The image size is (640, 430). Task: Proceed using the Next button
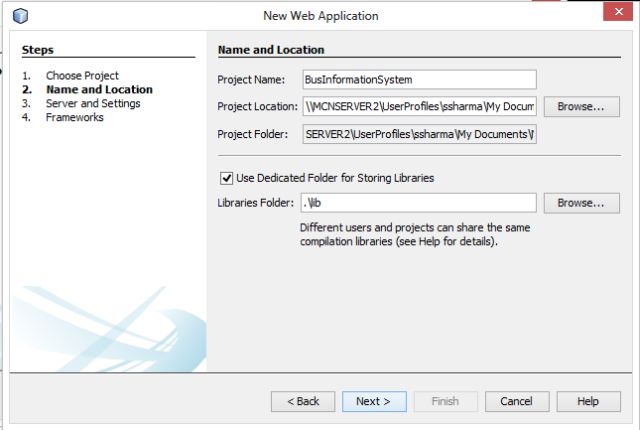374,401
